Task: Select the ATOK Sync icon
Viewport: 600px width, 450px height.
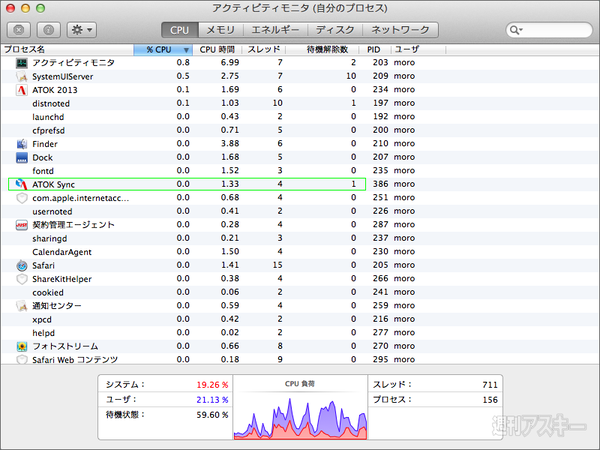Action: 22,184
